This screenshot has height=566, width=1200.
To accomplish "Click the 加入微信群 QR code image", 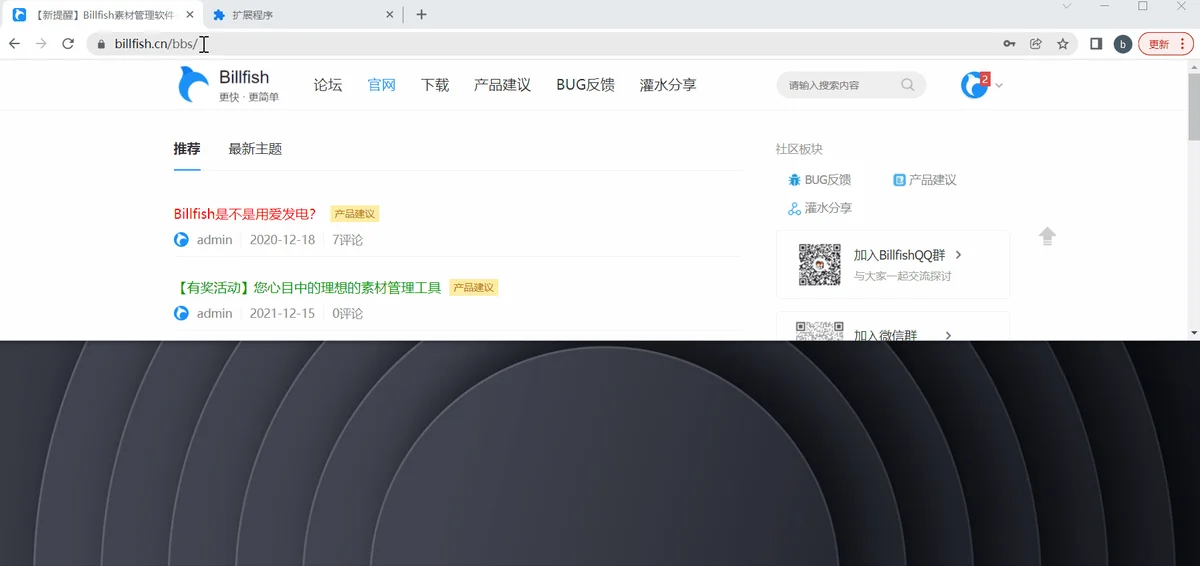I will [x=819, y=330].
